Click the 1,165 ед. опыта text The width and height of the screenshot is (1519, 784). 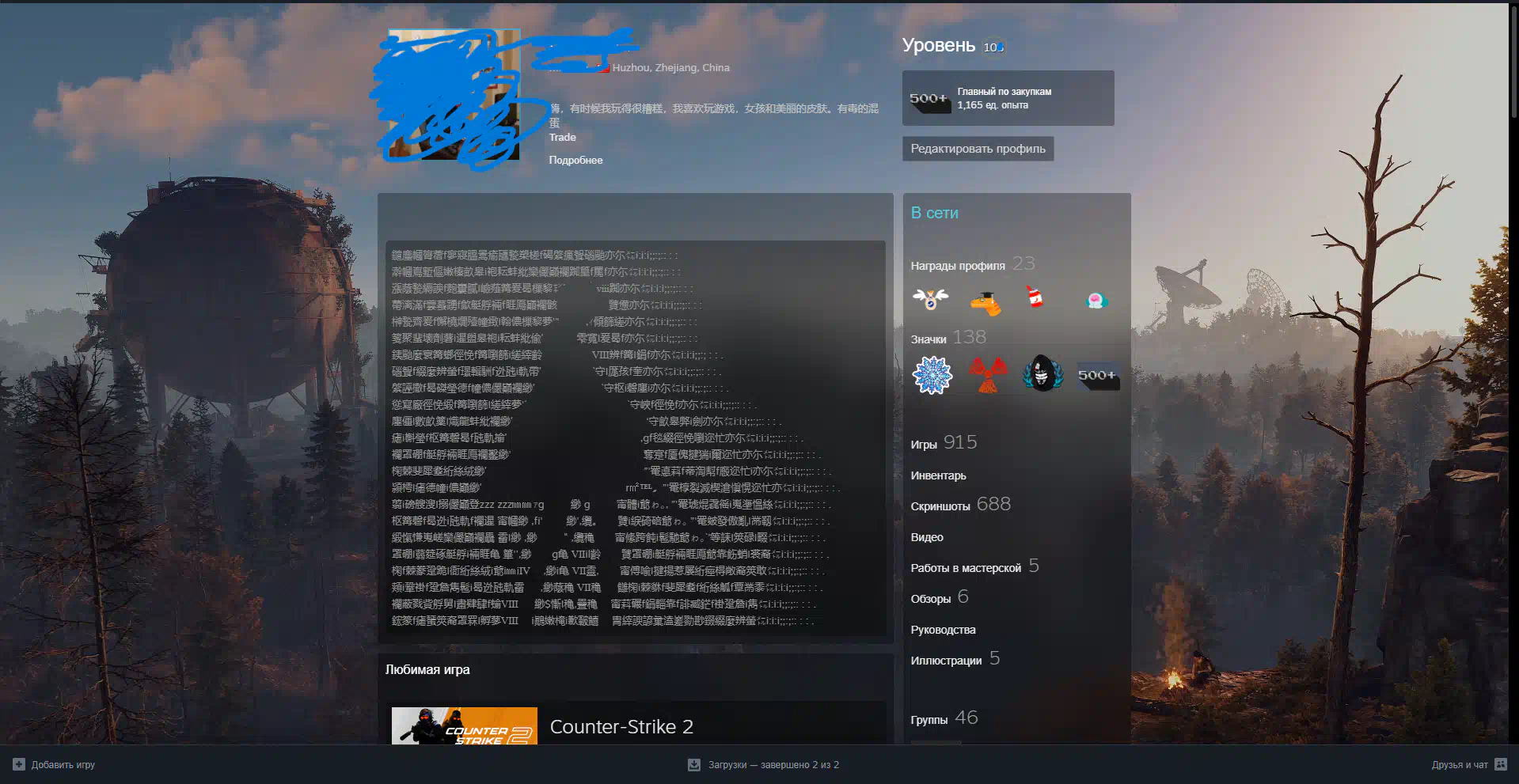click(x=993, y=105)
